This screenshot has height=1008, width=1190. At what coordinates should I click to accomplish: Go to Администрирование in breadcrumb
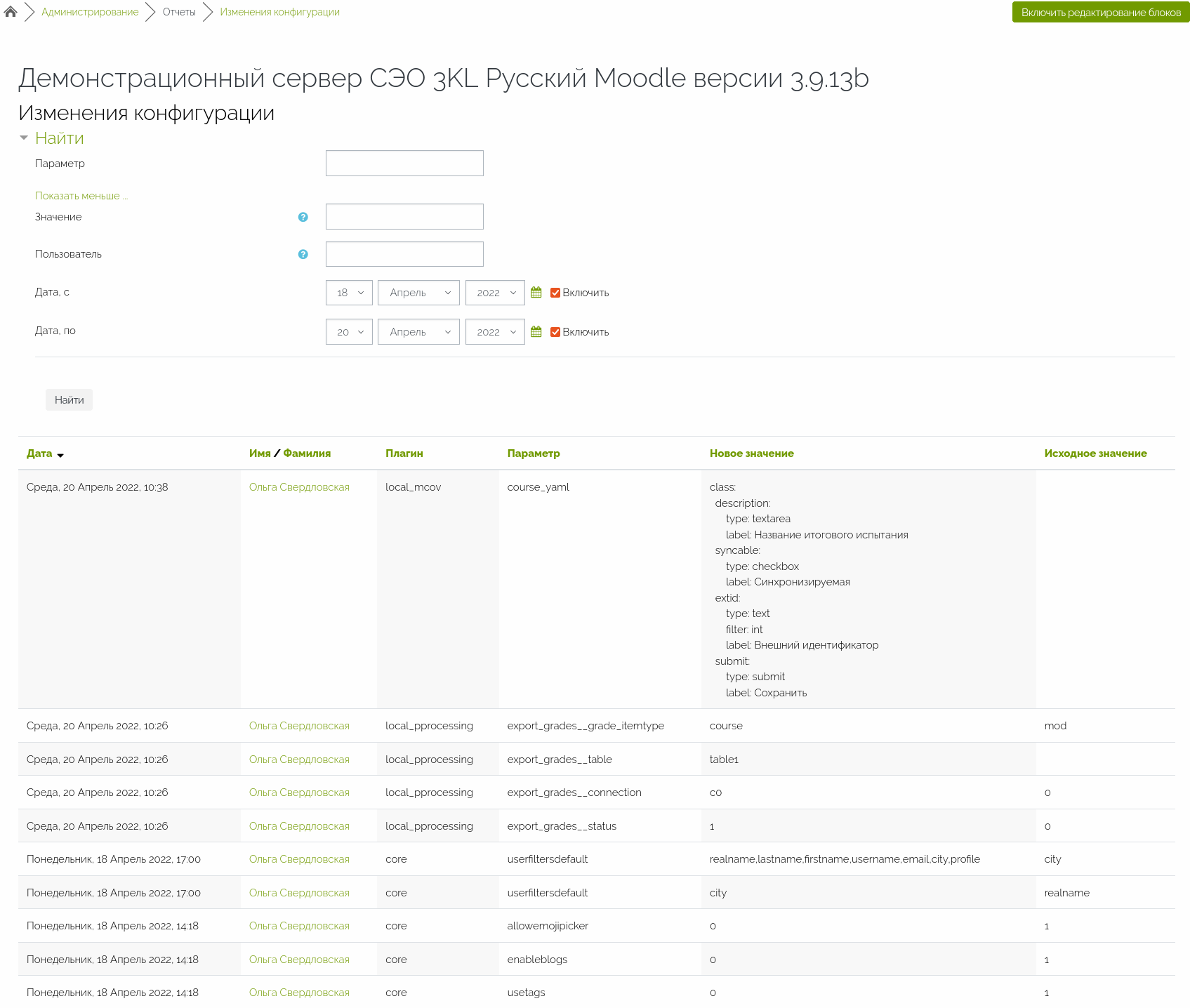tap(90, 12)
